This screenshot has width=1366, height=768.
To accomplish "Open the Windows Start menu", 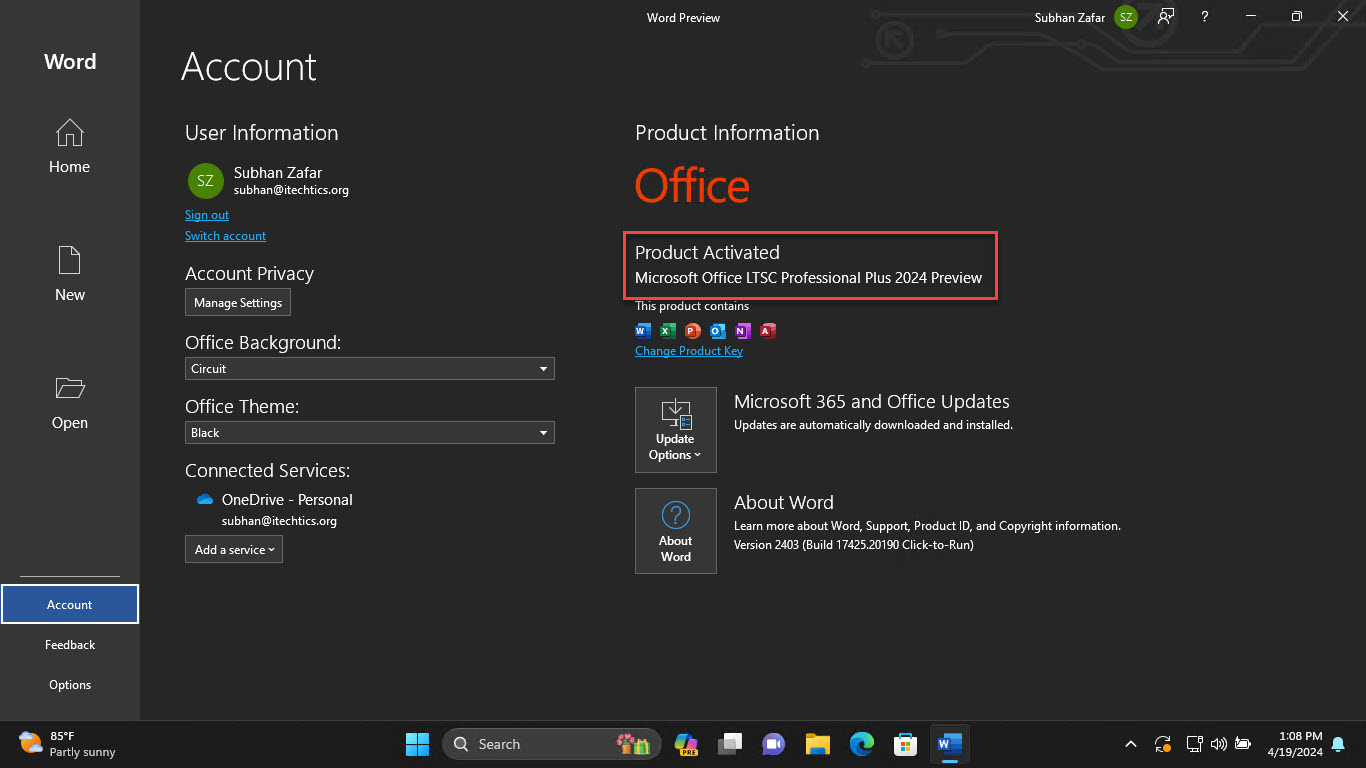I will click(417, 744).
